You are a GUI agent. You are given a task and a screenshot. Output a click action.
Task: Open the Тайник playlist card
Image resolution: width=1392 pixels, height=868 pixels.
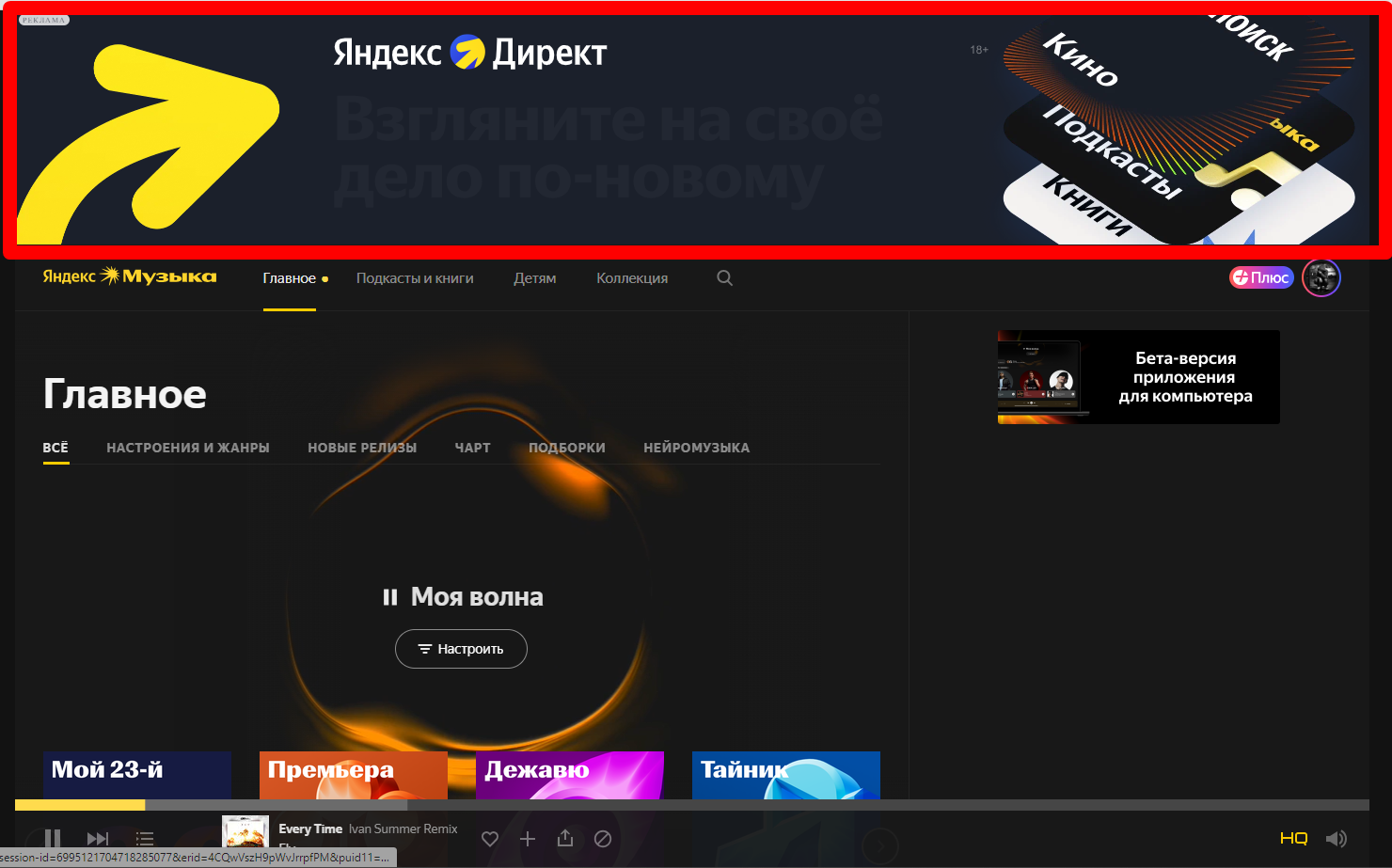786,775
